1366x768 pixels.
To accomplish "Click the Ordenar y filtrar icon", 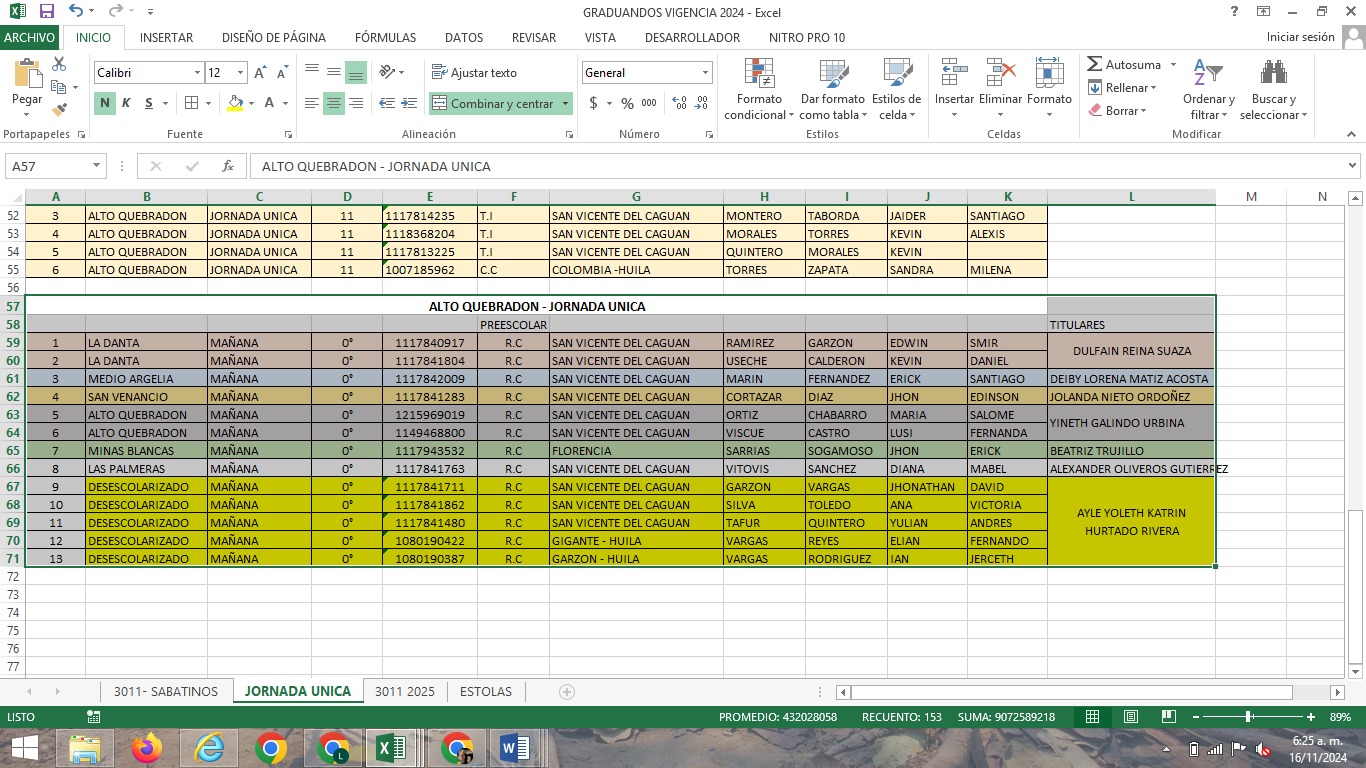I will click(1208, 74).
